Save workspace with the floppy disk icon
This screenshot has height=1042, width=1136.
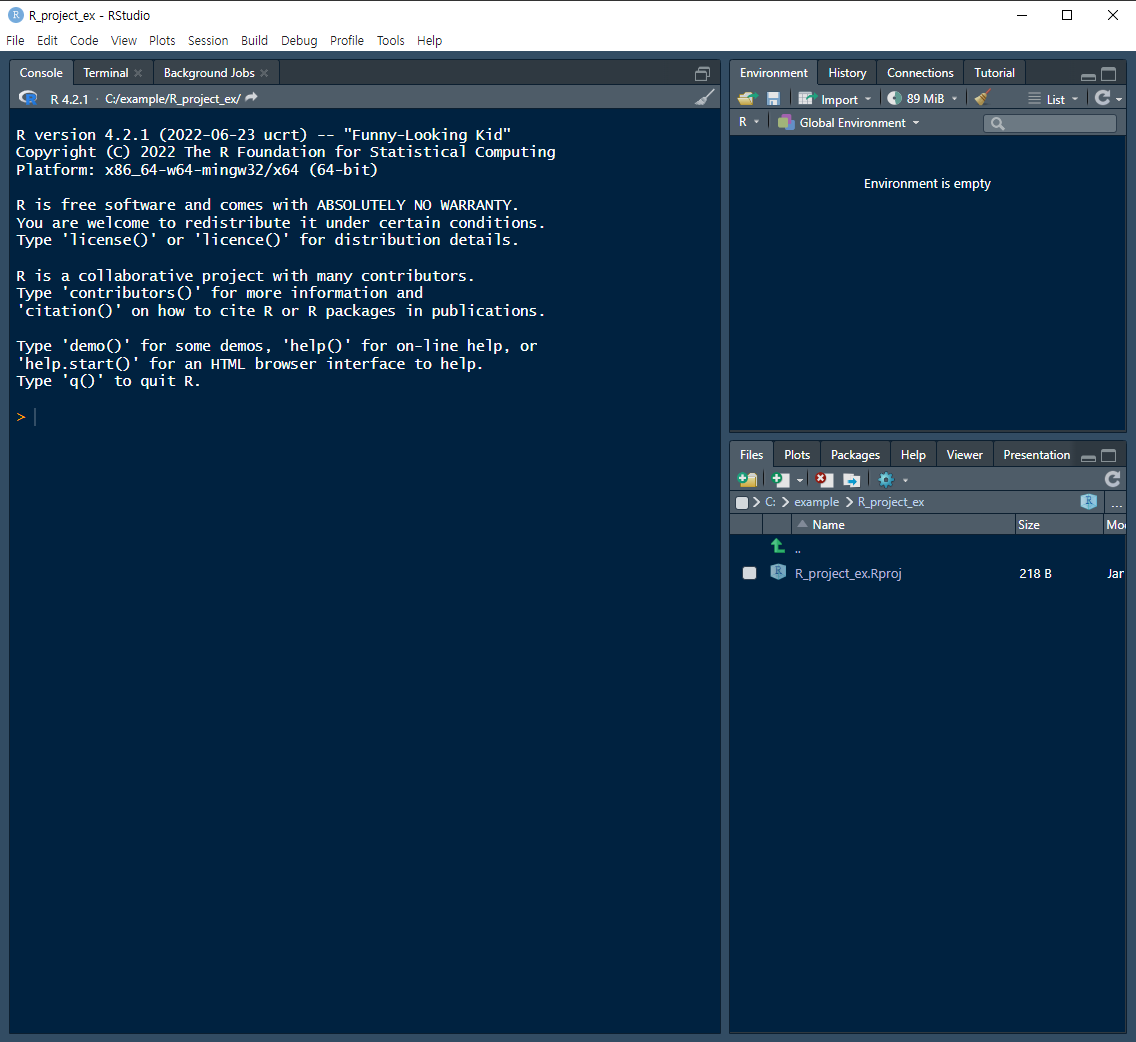coord(773,99)
